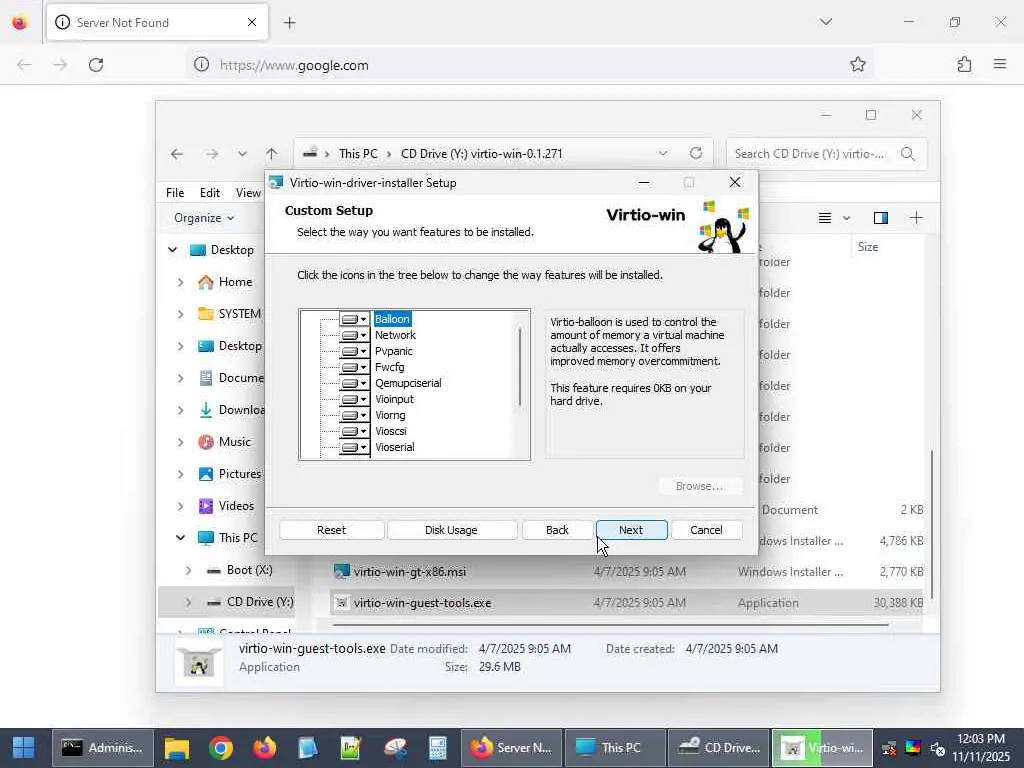Open the Fwcfg feature install dropdown icon
1024x768 pixels.
pos(354,367)
